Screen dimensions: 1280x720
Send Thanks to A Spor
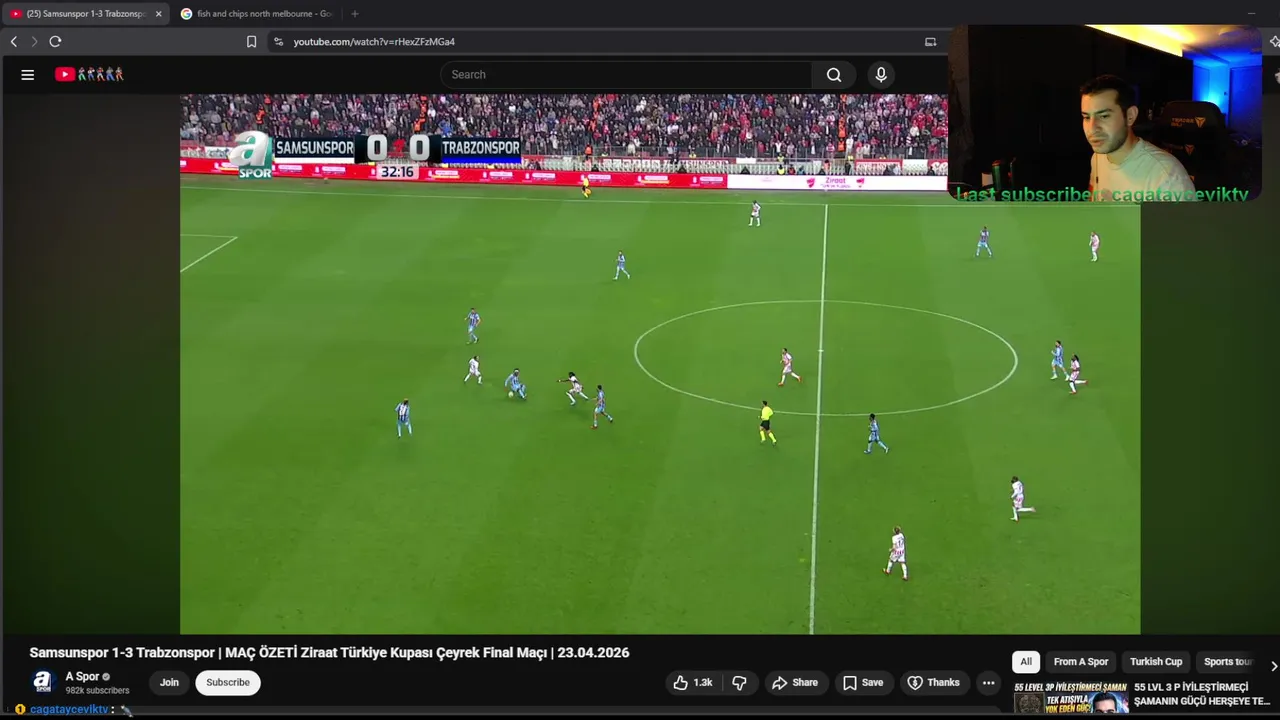pyautogui.click(x=933, y=682)
